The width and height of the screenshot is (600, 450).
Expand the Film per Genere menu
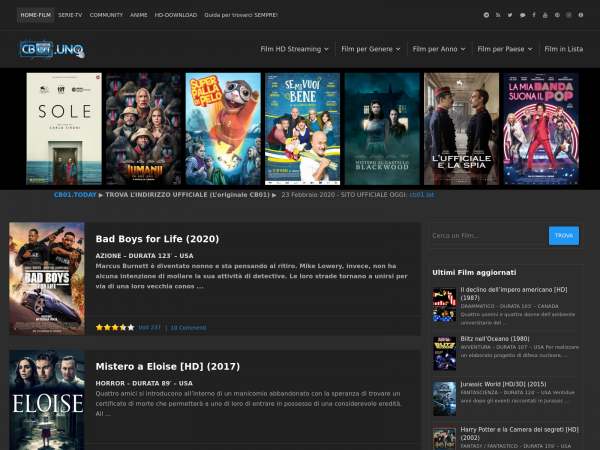(x=370, y=49)
